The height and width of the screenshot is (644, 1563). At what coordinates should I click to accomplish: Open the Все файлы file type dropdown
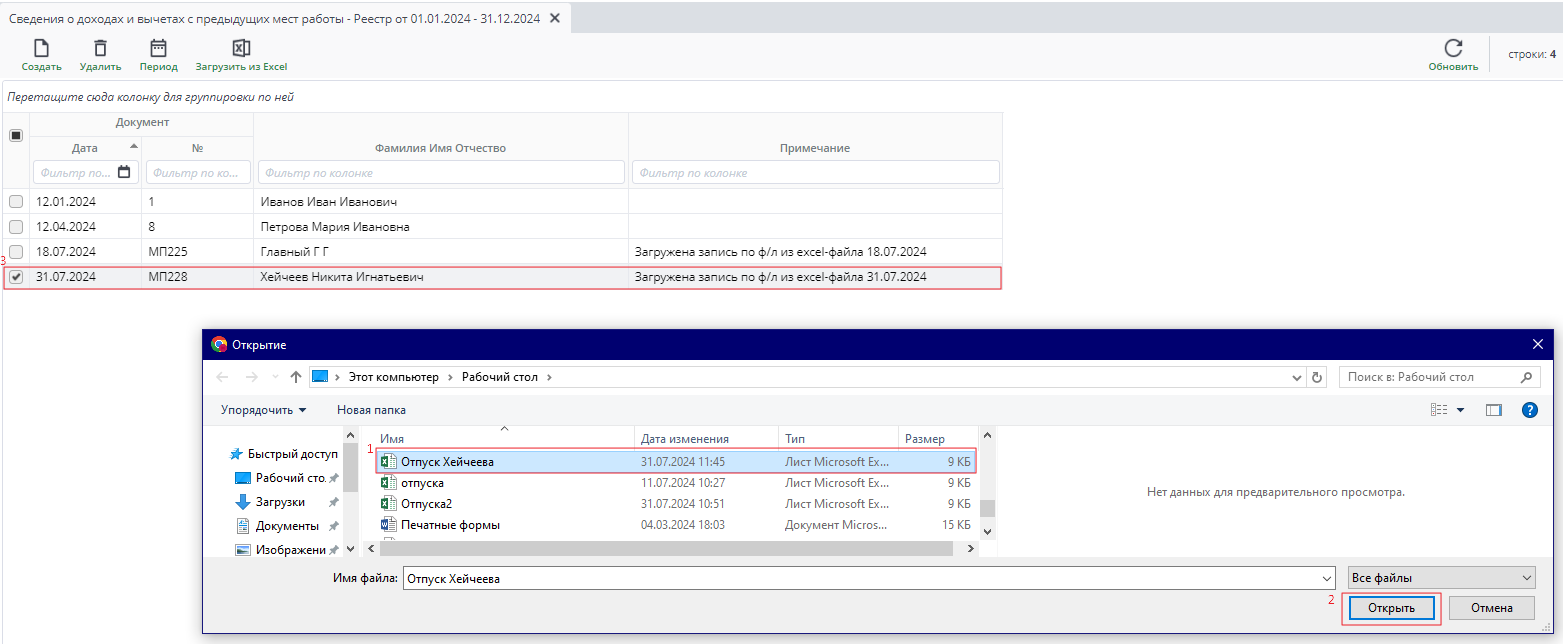pos(1441,578)
